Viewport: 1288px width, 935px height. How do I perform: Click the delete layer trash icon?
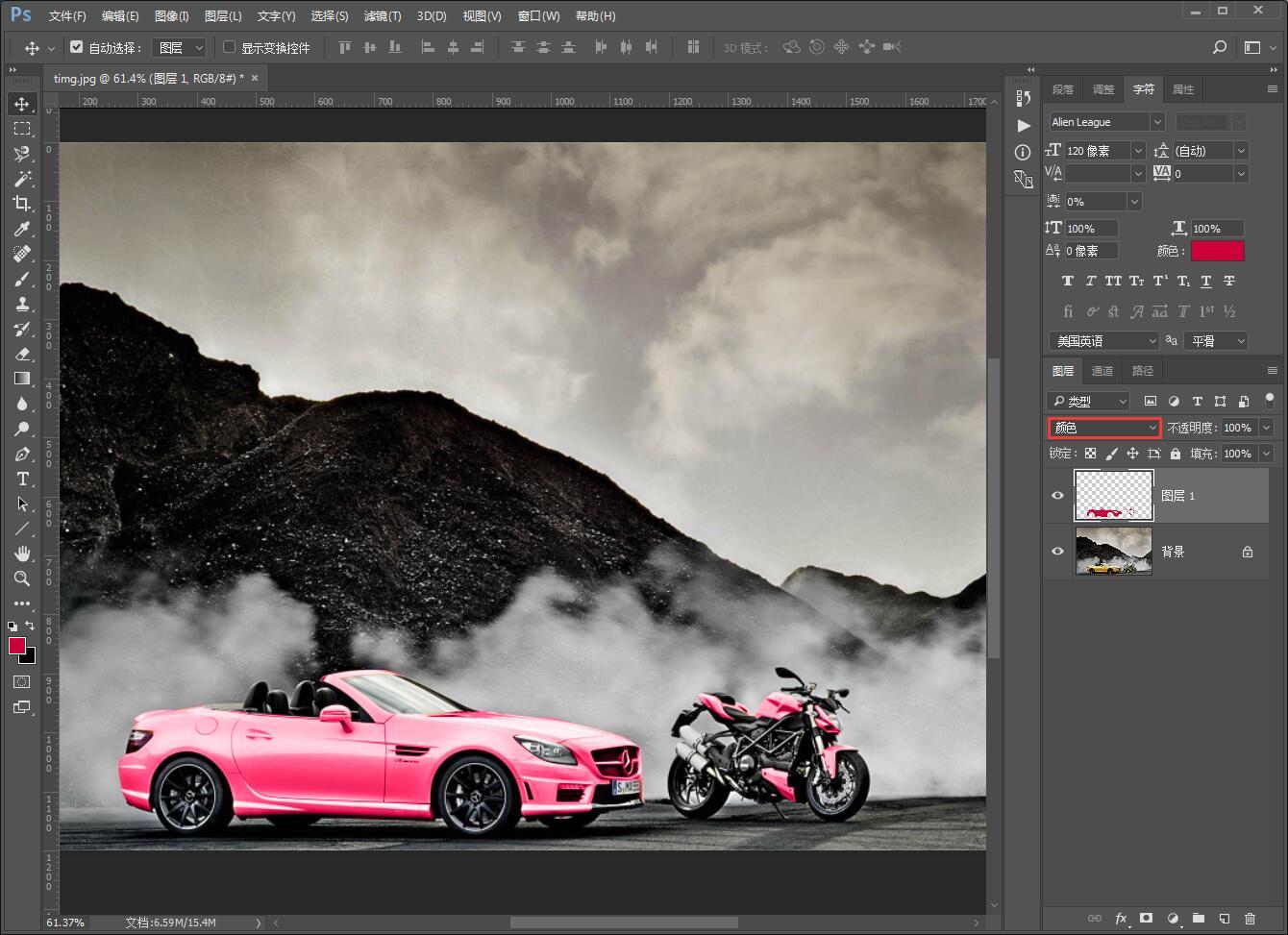click(x=1250, y=919)
